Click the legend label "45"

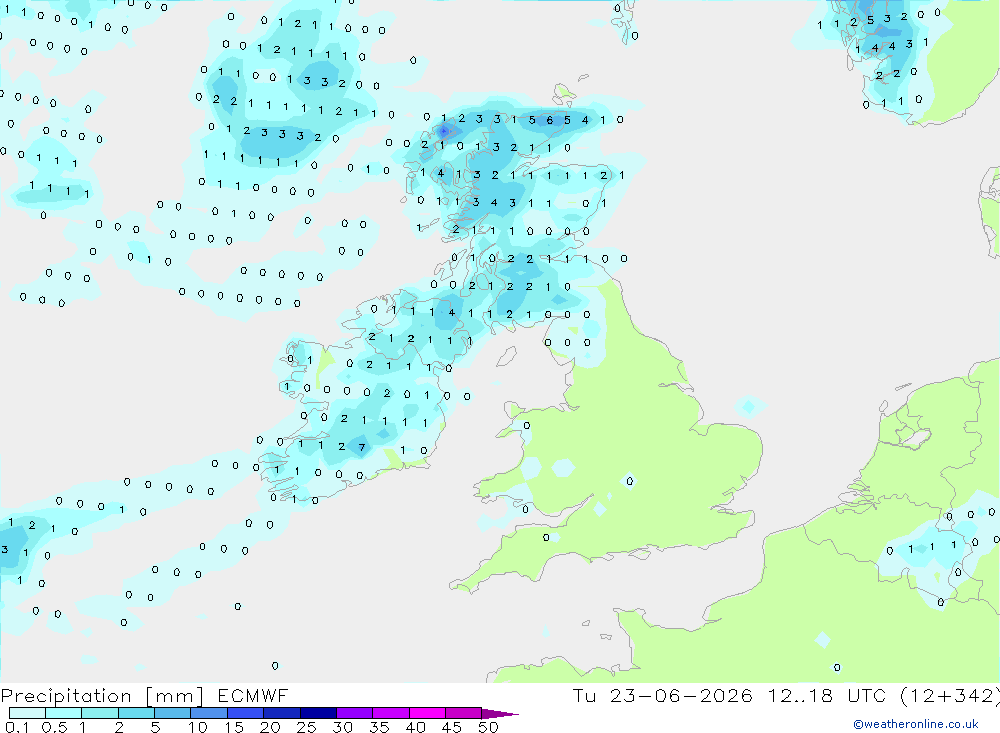[452, 727]
